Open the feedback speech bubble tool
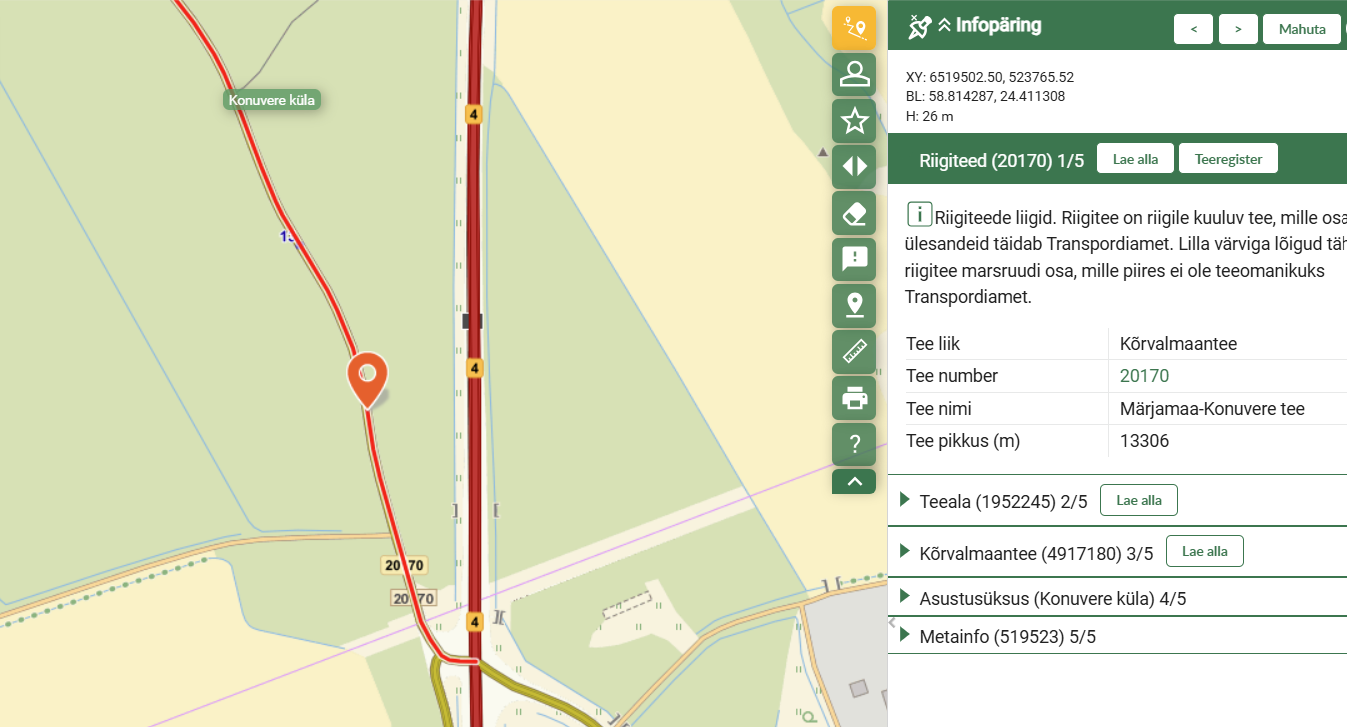The width and height of the screenshot is (1347, 727). coord(853,259)
